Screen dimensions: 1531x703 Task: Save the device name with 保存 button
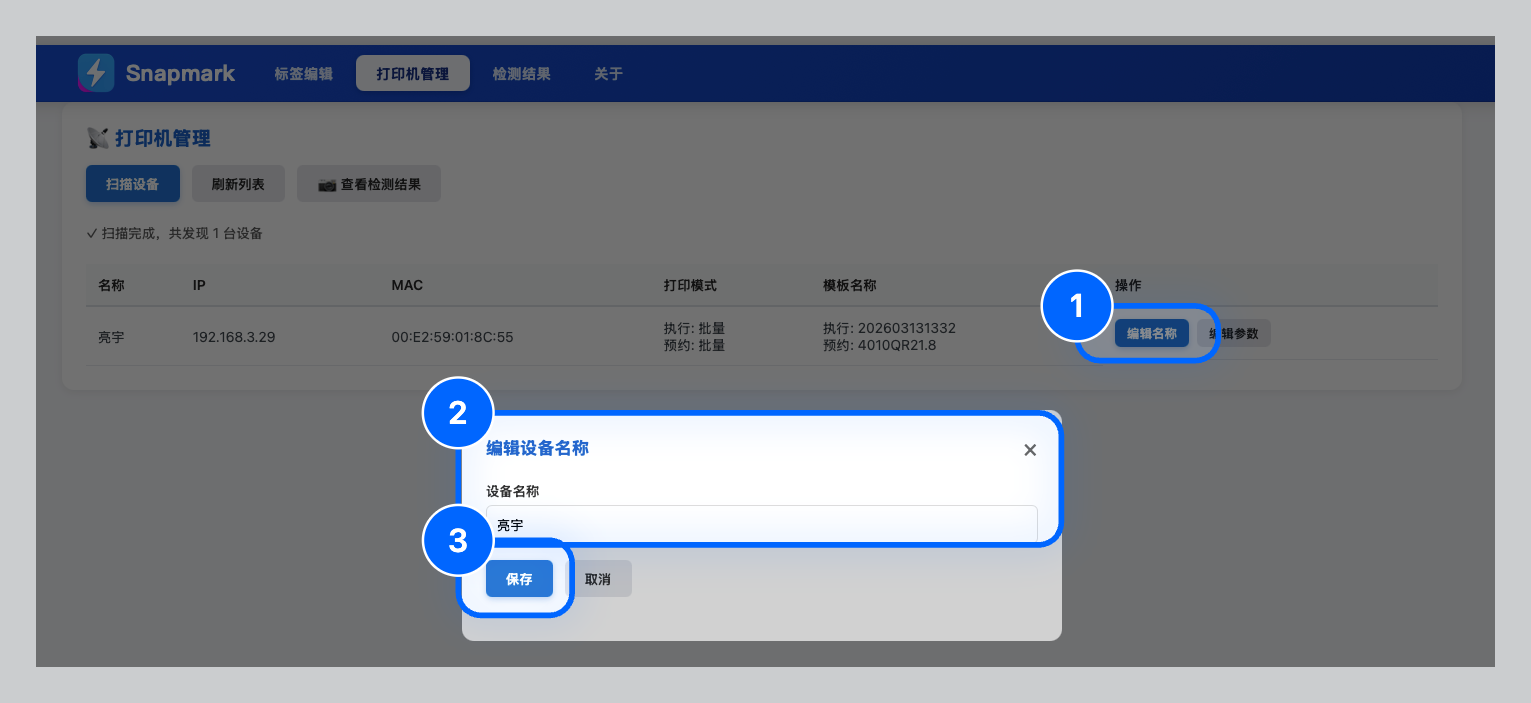click(x=519, y=578)
